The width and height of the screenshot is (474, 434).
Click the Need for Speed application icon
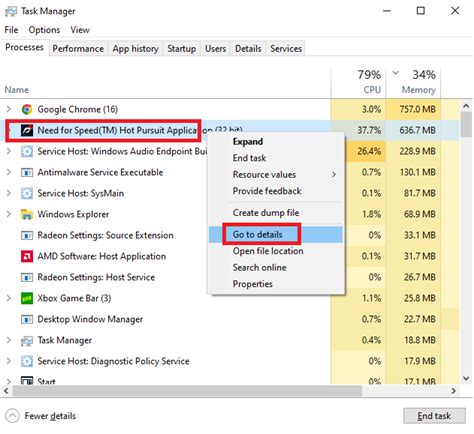pyautogui.click(x=27, y=130)
